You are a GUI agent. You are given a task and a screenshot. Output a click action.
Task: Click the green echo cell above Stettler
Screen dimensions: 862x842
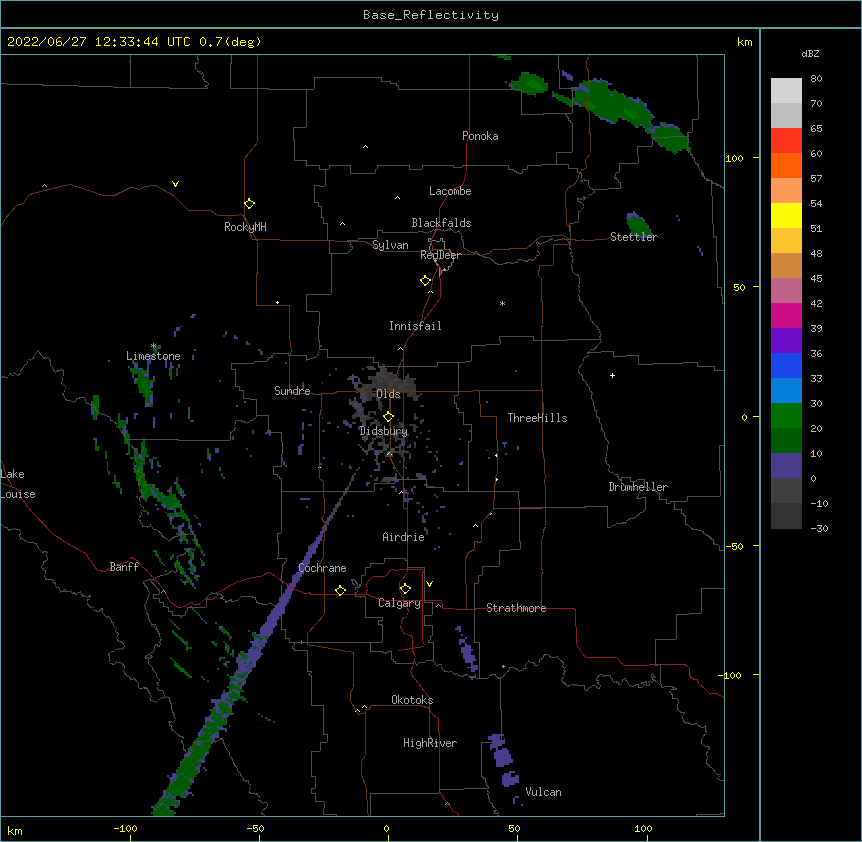[638, 224]
